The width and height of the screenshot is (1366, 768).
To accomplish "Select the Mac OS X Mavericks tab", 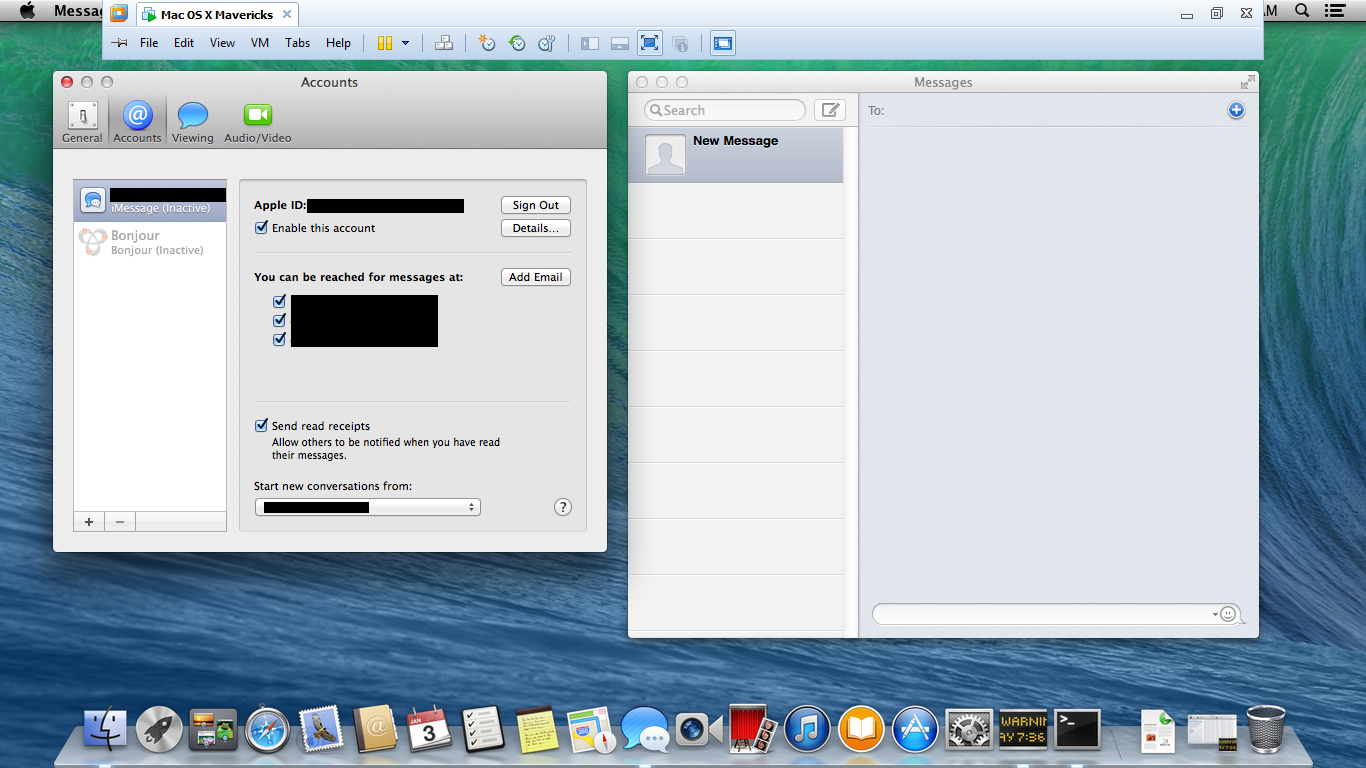I will click(x=217, y=15).
